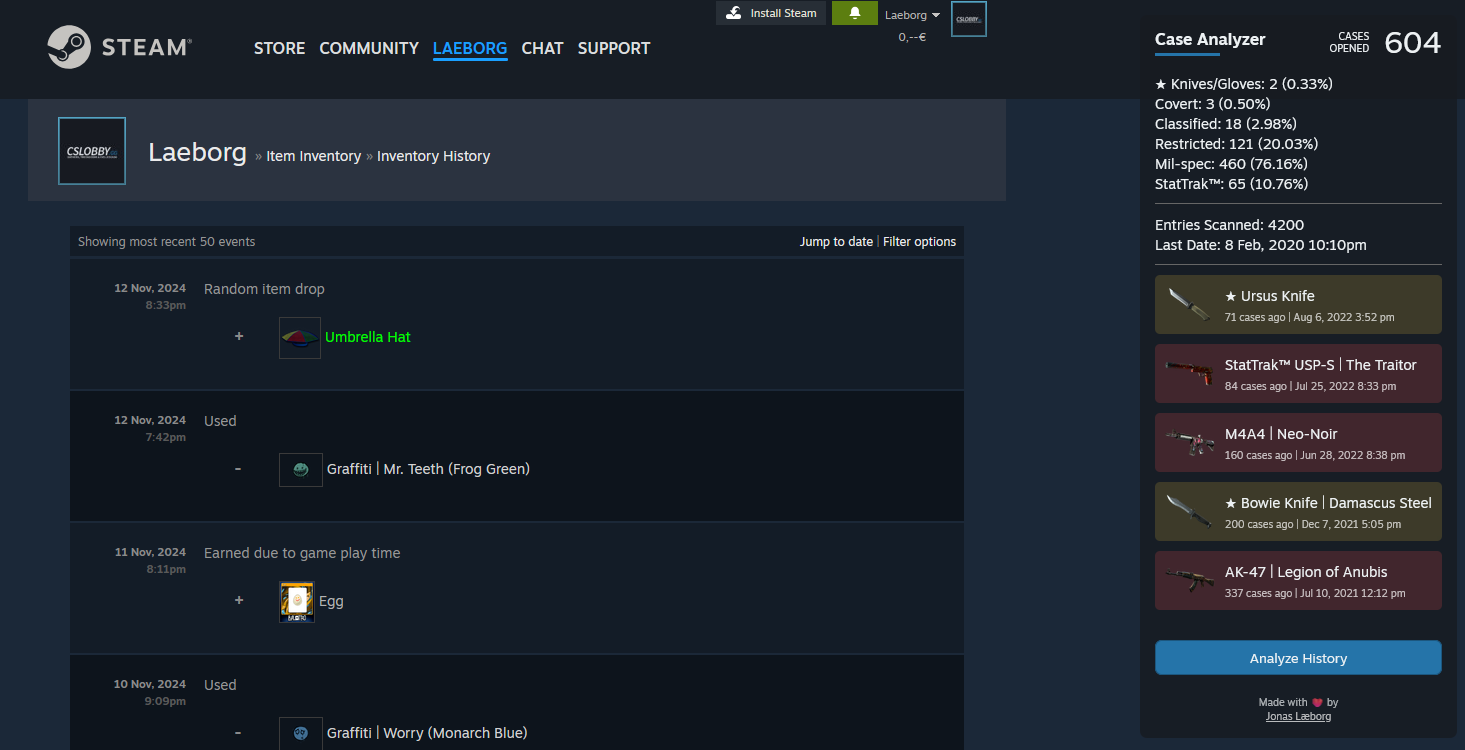Click the Laeborg profile name heading
Viewport: 1465px width, 750px height.
tap(197, 152)
